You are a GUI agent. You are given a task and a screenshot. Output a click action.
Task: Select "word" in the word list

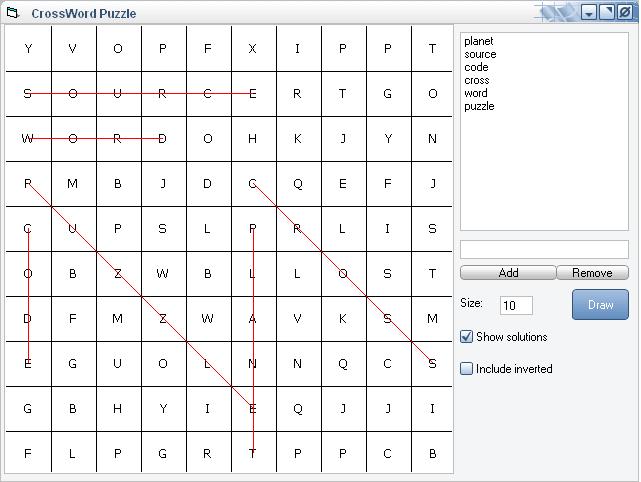pyautogui.click(x=476, y=93)
